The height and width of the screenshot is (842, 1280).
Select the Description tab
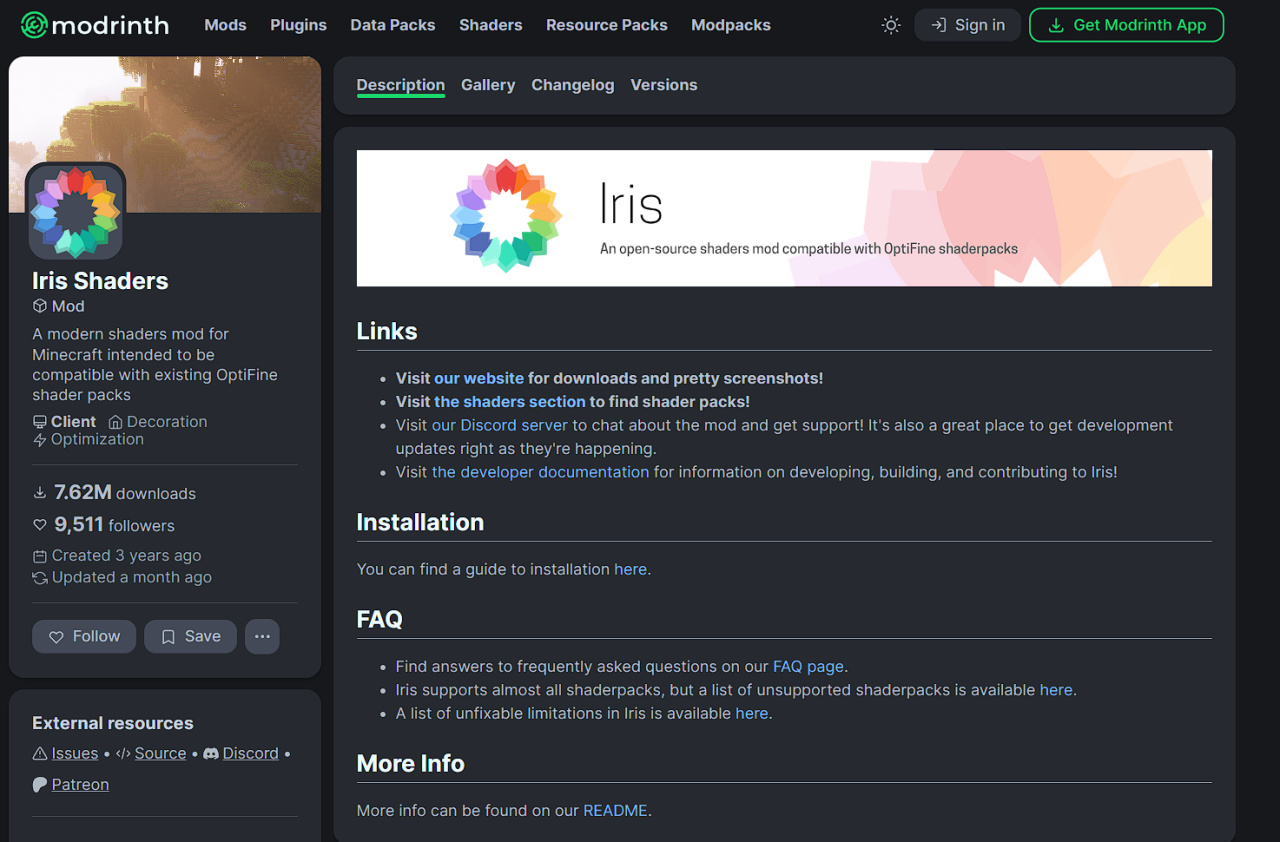click(x=401, y=85)
